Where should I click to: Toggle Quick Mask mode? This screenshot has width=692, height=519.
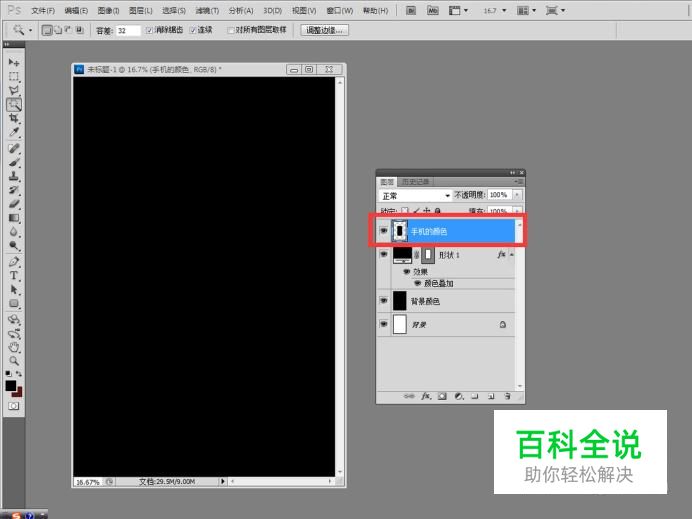coord(14,406)
